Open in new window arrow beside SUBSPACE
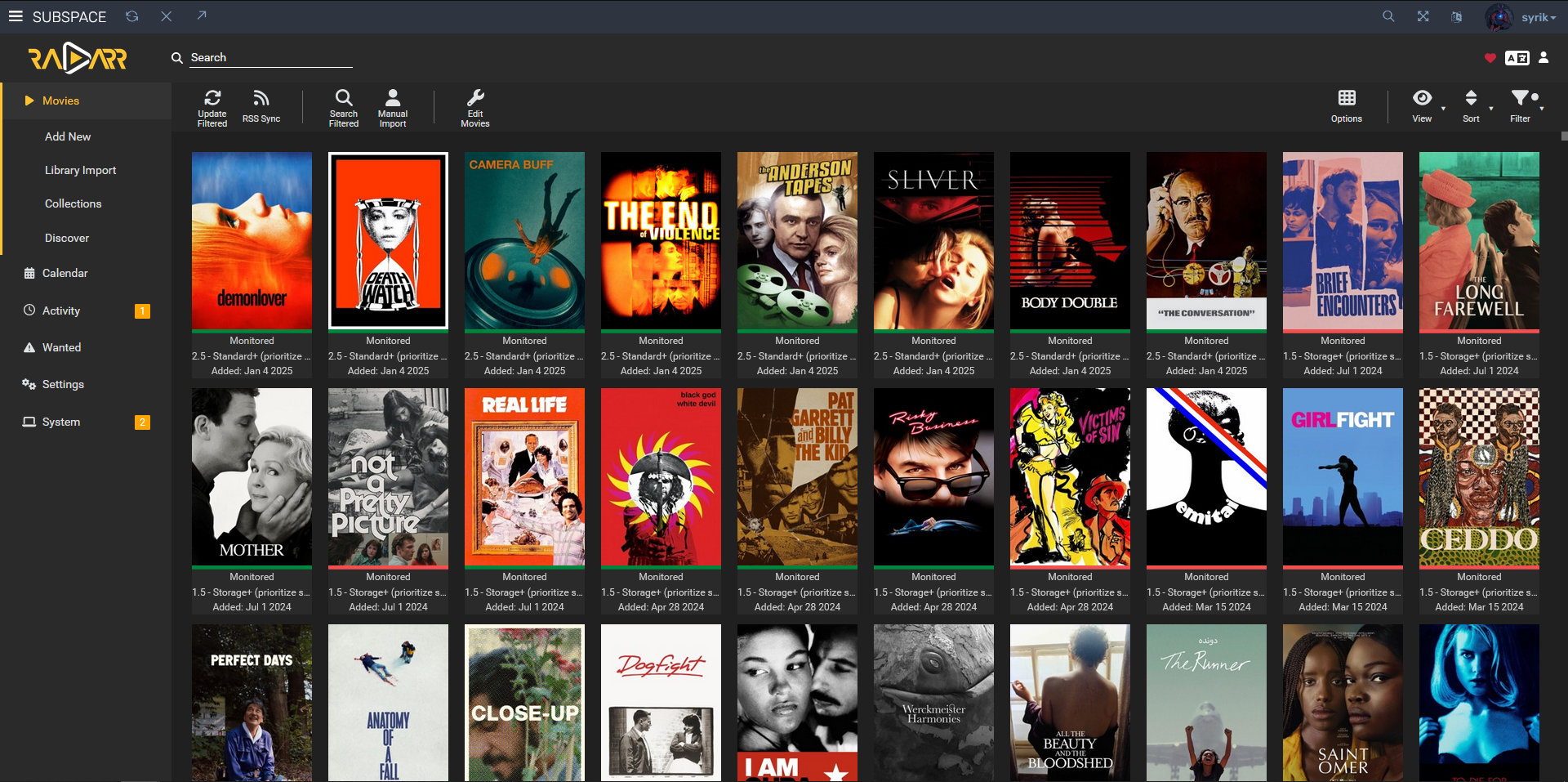1568x782 pixels. point(202,16)
